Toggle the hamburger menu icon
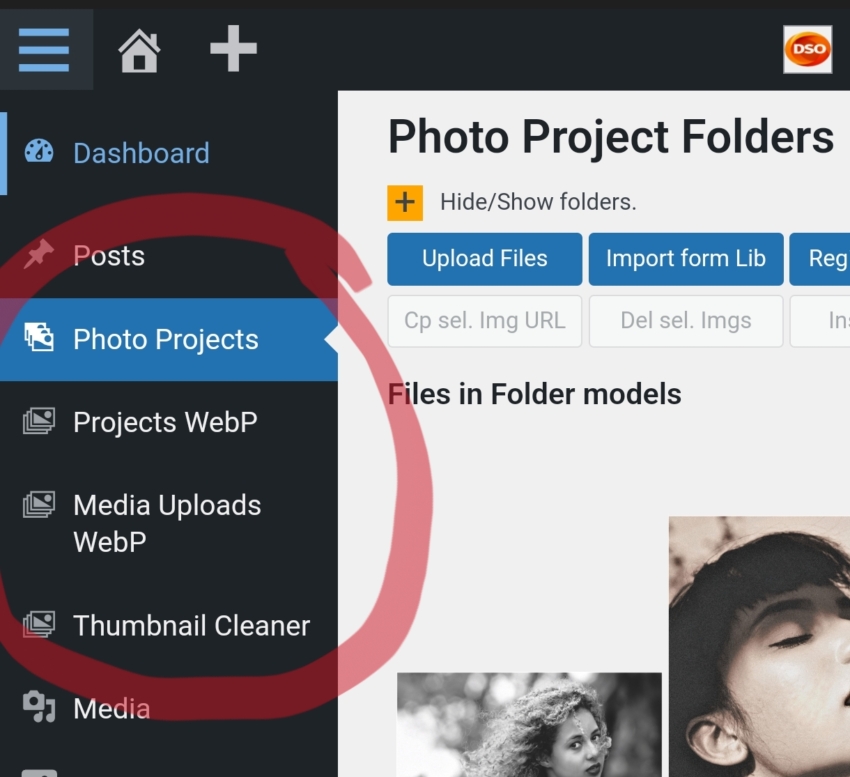Viewport: 850px width, 777px height. pos(44,50)
